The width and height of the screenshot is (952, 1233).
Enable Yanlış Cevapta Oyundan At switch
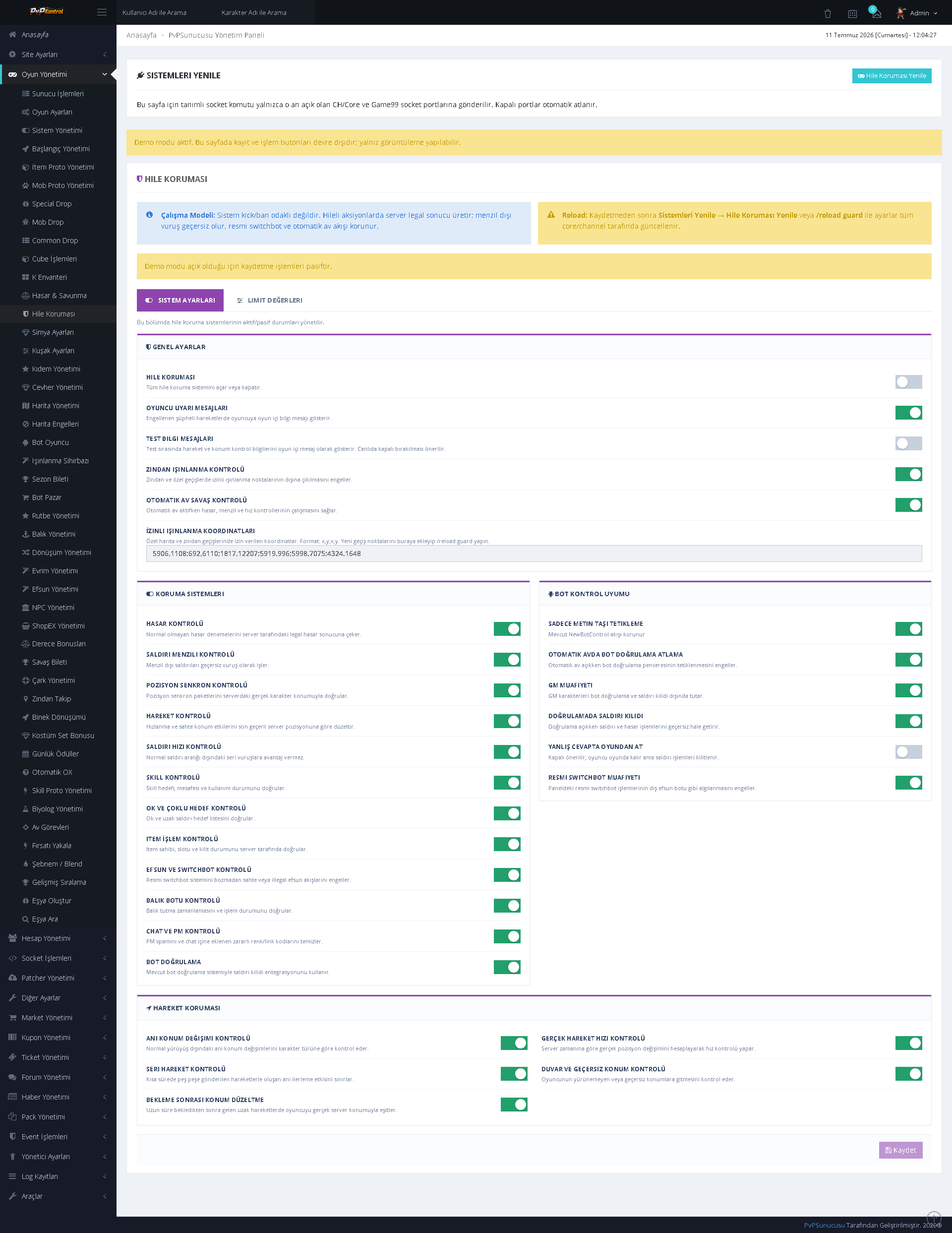[908, 752]
